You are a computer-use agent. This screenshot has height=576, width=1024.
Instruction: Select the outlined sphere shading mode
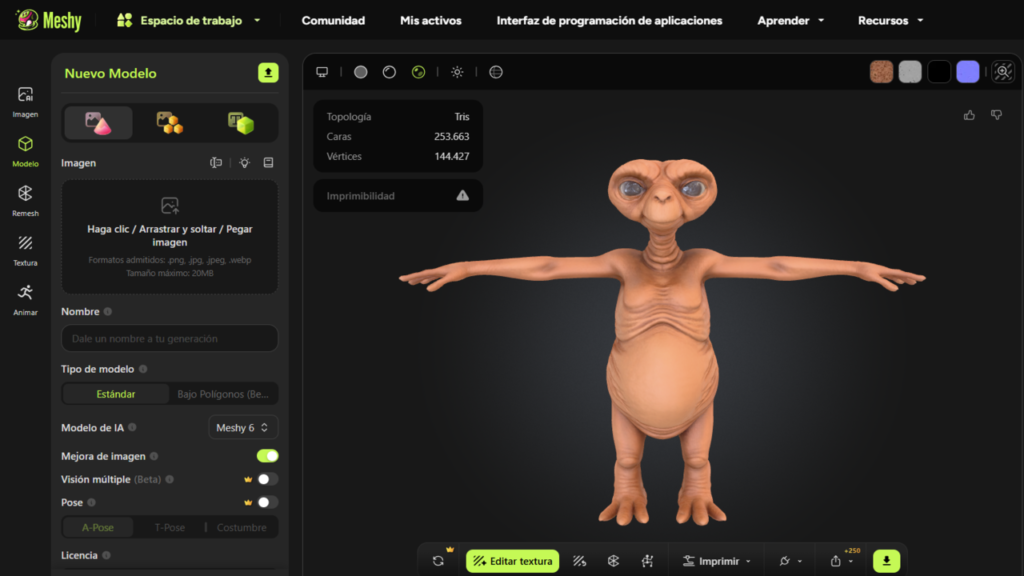point(389,72)
